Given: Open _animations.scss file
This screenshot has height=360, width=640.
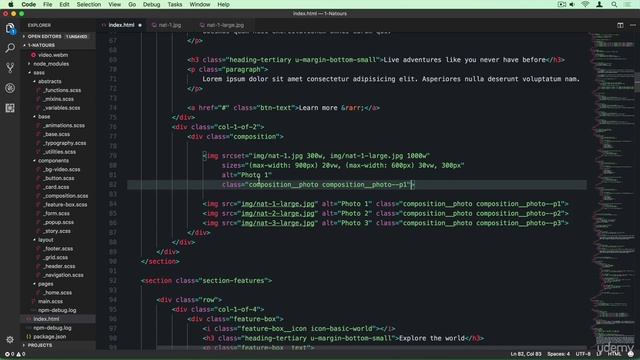Looking at the screenshot, I should [64, 126].
